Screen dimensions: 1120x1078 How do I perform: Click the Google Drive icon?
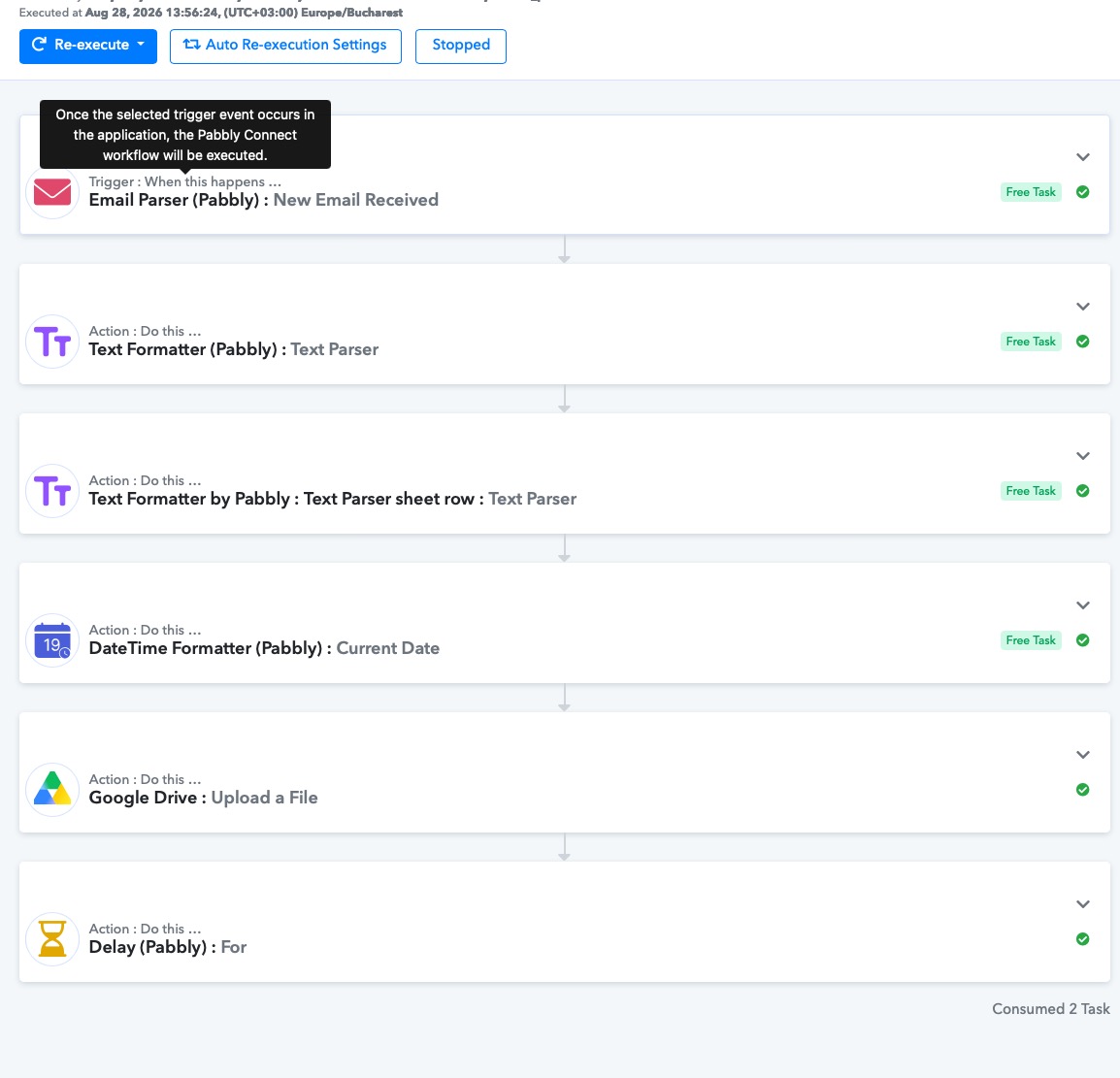(x=52, y=790)
